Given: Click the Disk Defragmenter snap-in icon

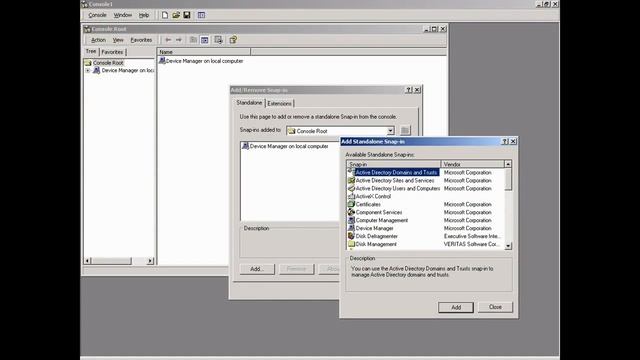Looking at the screenshot, I should [351, 236].
